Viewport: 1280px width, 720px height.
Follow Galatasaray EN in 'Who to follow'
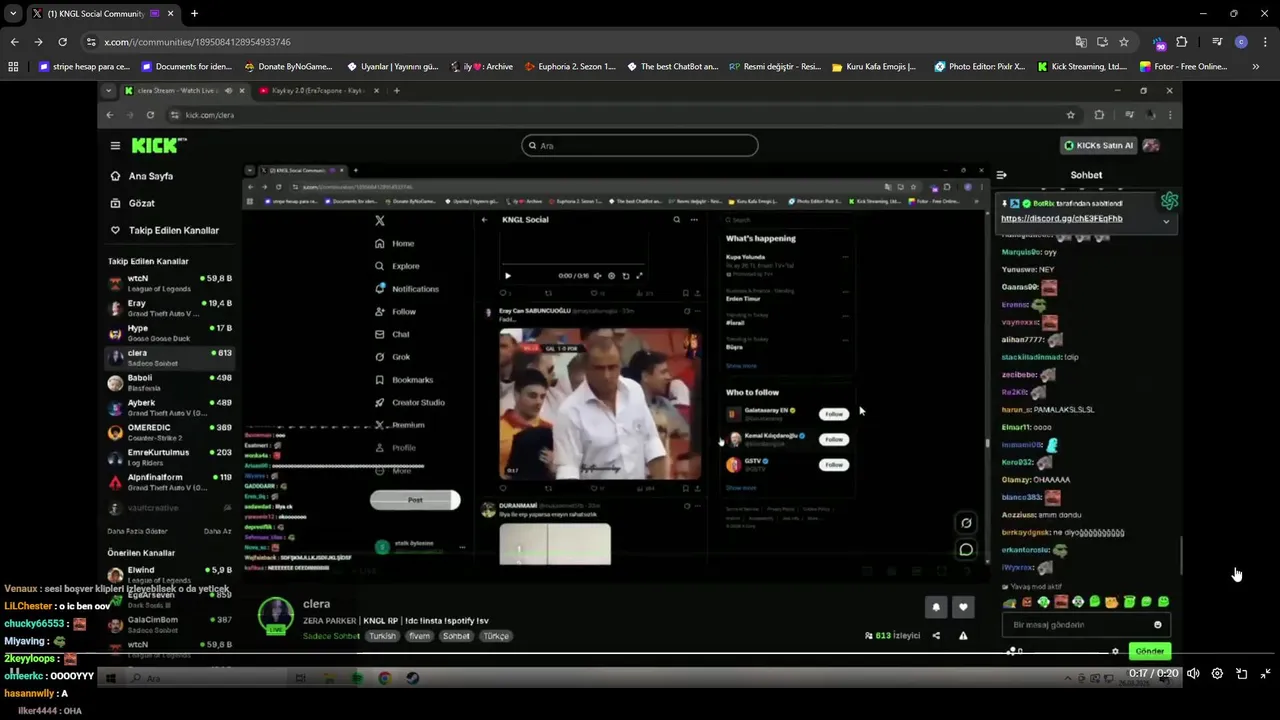[834, 414]
